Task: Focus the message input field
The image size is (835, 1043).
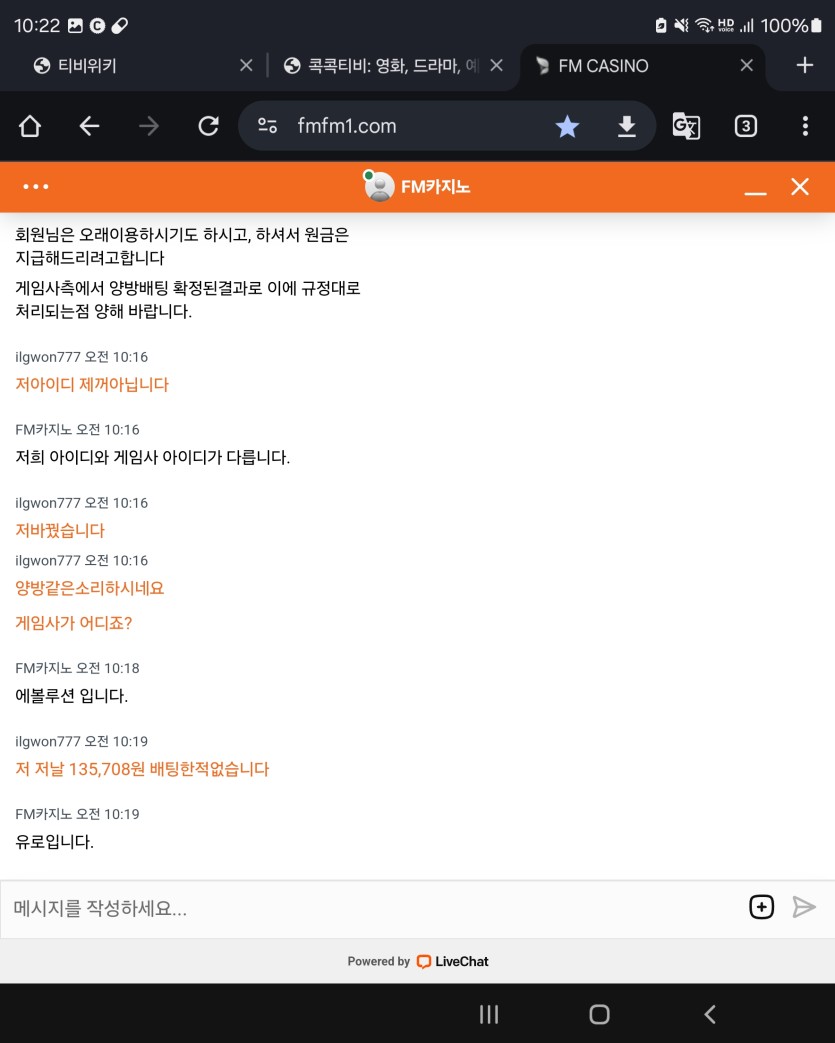Action: pyautogui.click(x=370, y=908)
